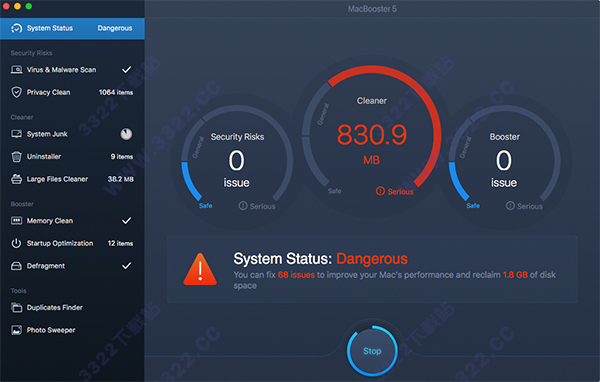Click the Defragment drive icon

click(x=16, y=266)
